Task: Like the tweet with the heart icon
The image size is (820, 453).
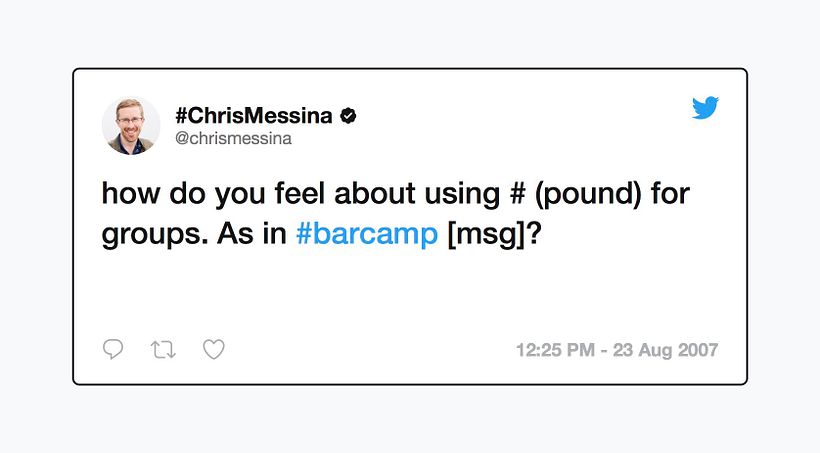Action: (x=213, y=349)
